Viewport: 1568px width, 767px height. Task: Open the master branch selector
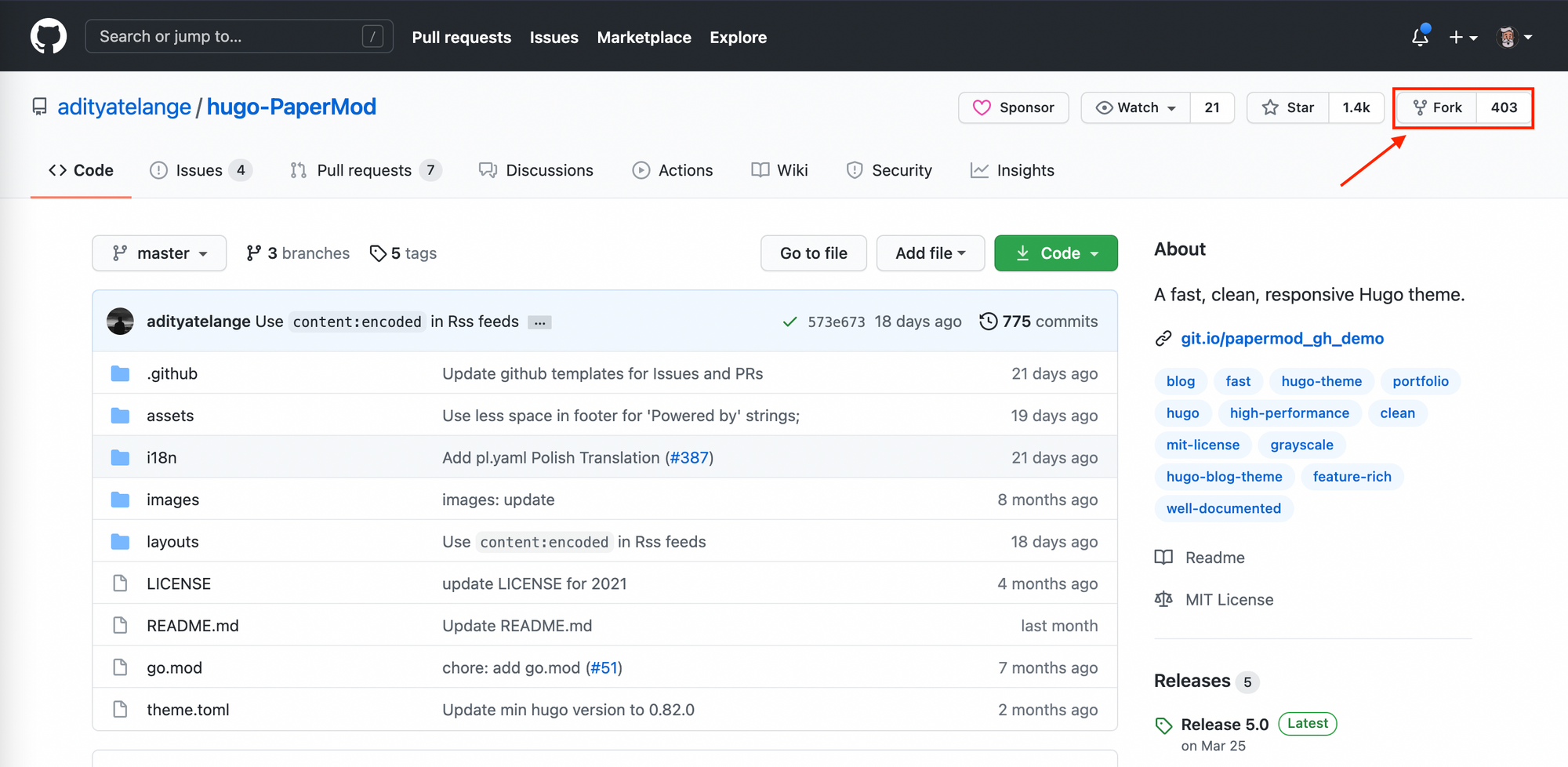pyautogui.click(x=159, y=253)
